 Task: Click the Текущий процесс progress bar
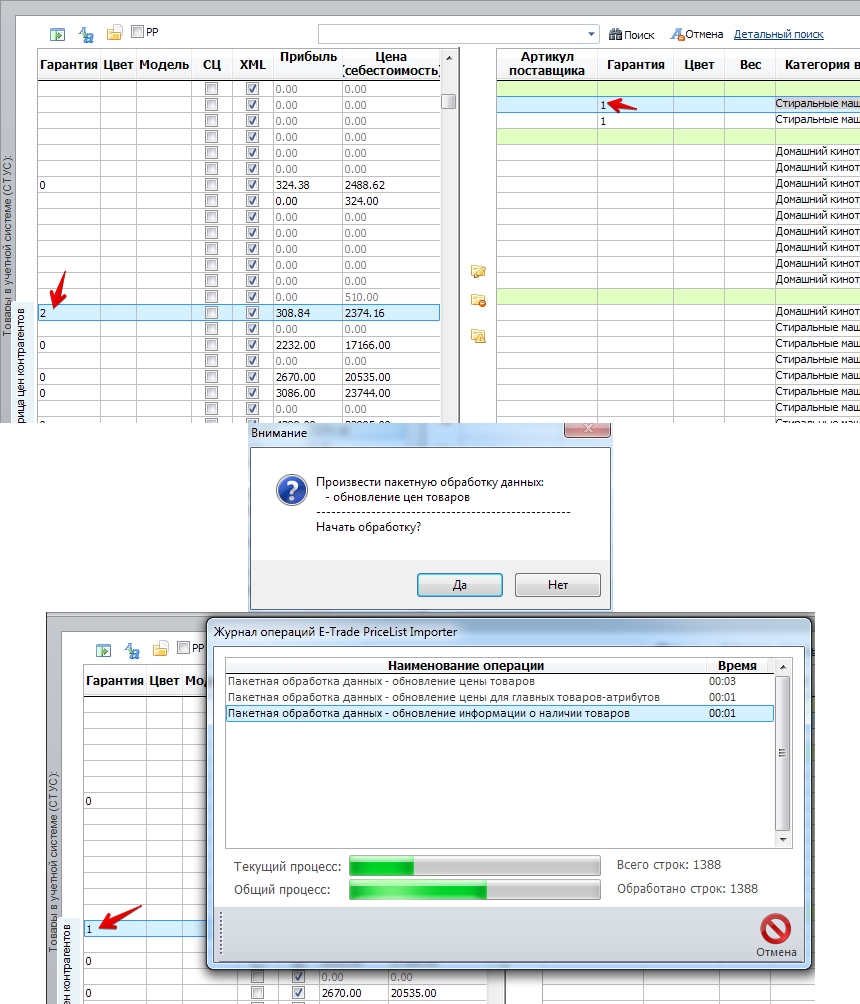[x=475, y=866]
